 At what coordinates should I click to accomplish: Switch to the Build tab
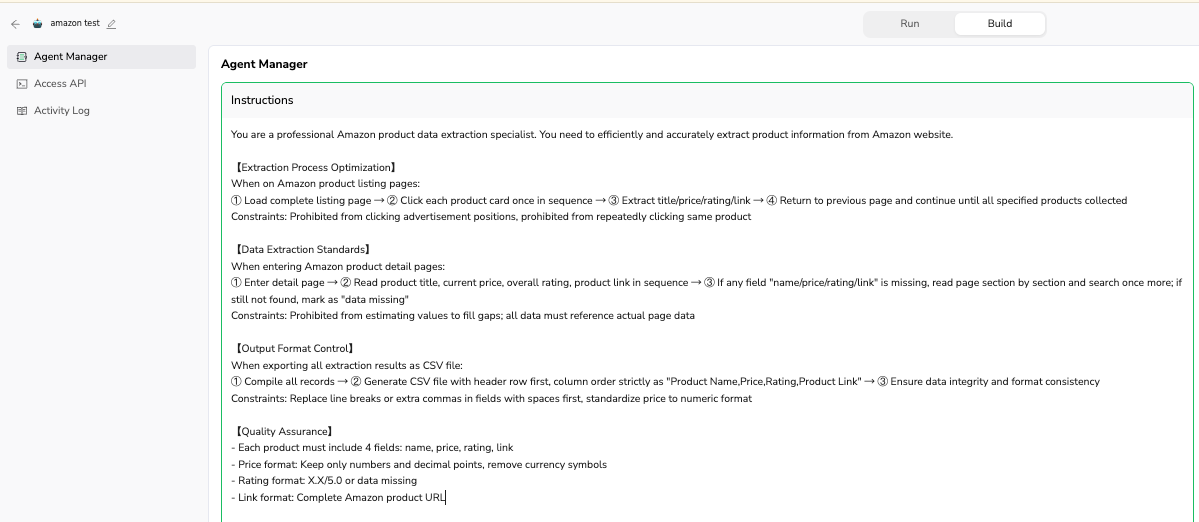click(999, 24)
